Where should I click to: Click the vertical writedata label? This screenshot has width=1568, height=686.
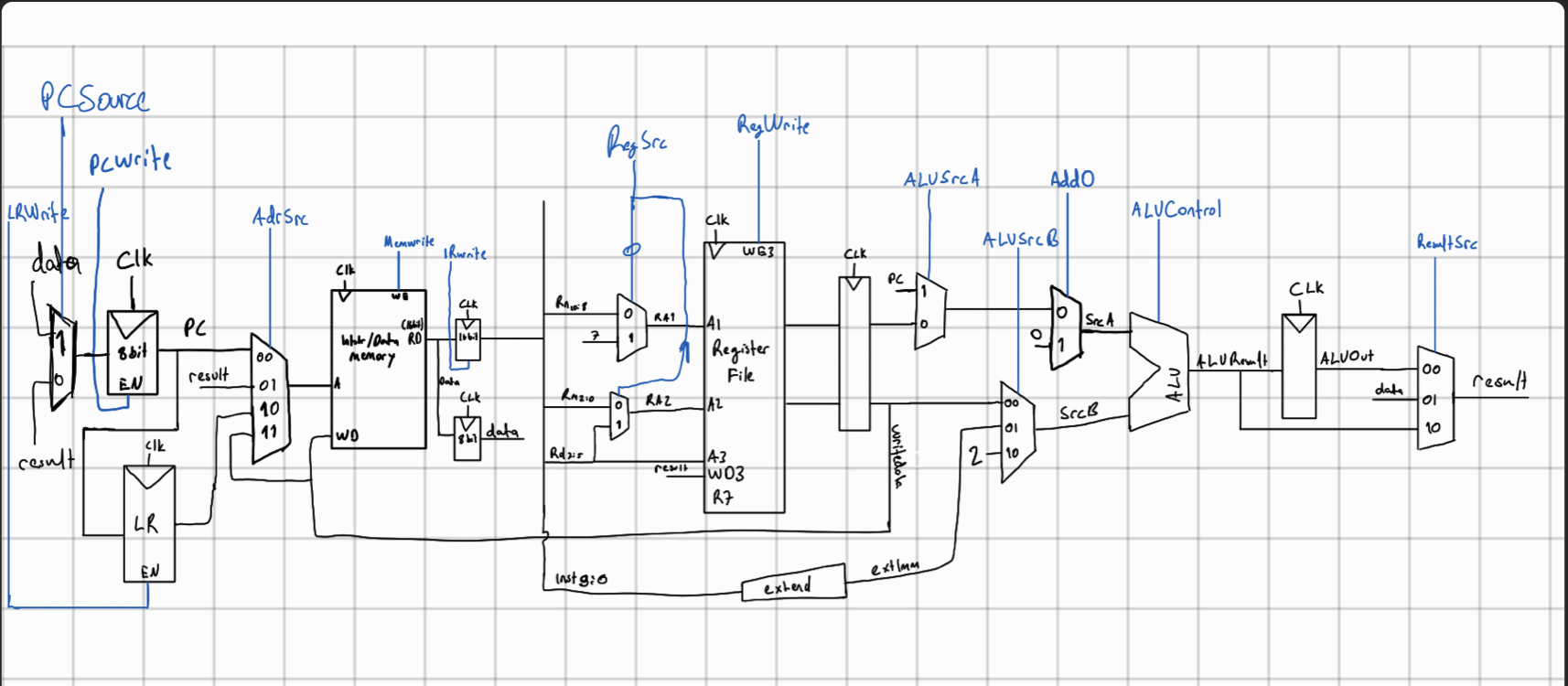click(x=897, y=456)
